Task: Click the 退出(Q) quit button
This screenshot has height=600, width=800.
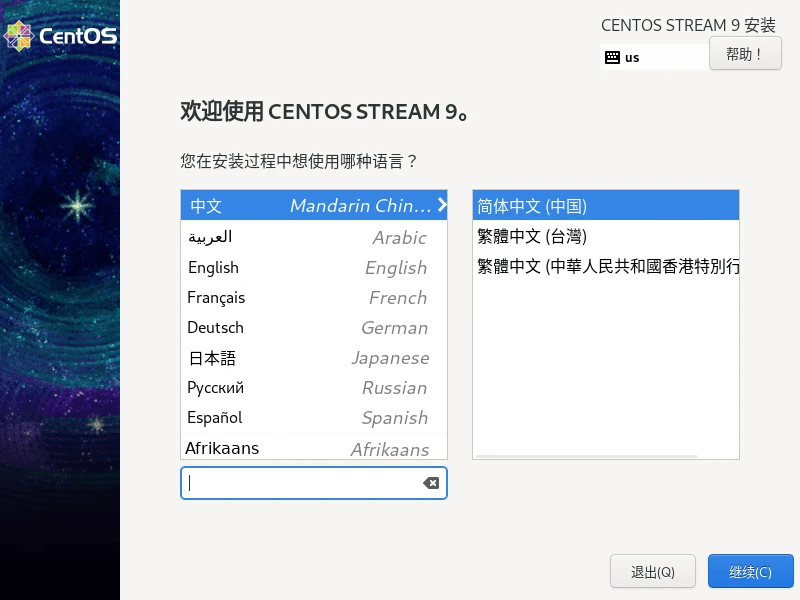Action: (x=653, y=571)
